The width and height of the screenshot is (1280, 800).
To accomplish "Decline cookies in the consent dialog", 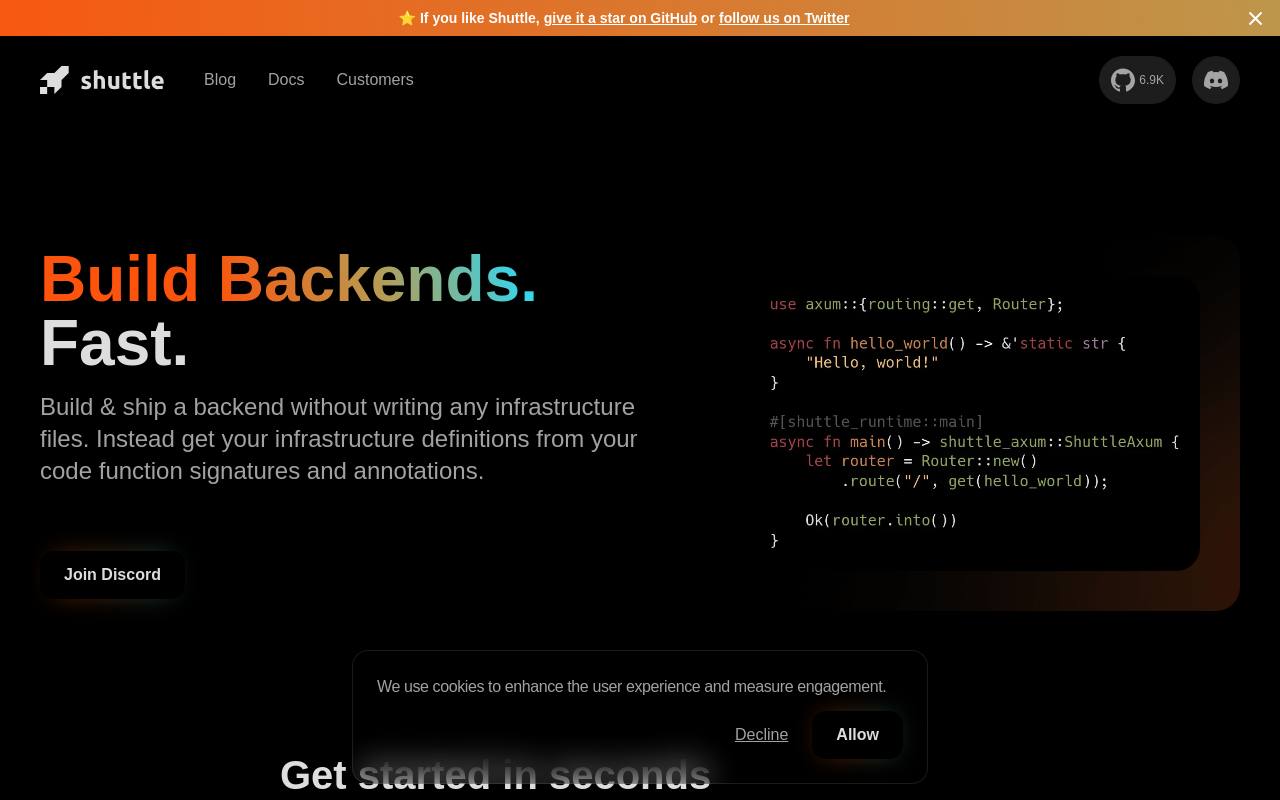I will [761, 735].
